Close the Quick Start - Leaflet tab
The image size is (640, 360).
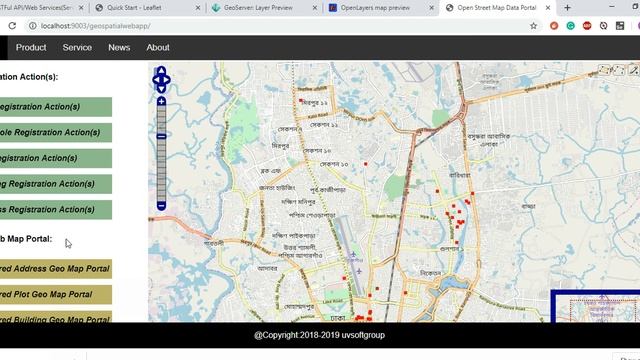[198, 8]
